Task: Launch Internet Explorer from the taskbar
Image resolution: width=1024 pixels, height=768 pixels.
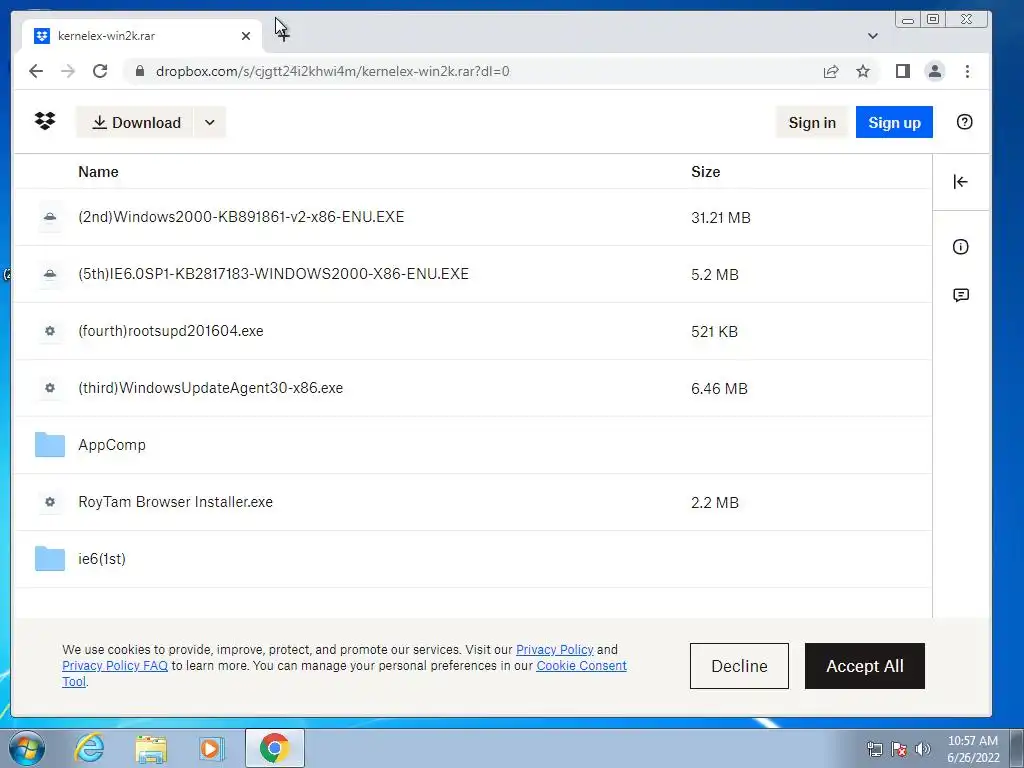Action: pyautogui.click(x=89, y=748)
